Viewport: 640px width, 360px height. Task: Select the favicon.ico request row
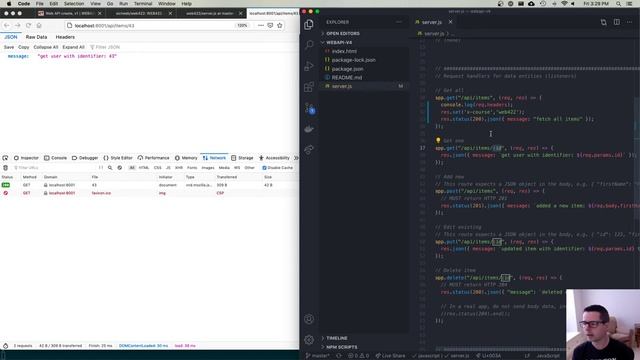[149, 193]
